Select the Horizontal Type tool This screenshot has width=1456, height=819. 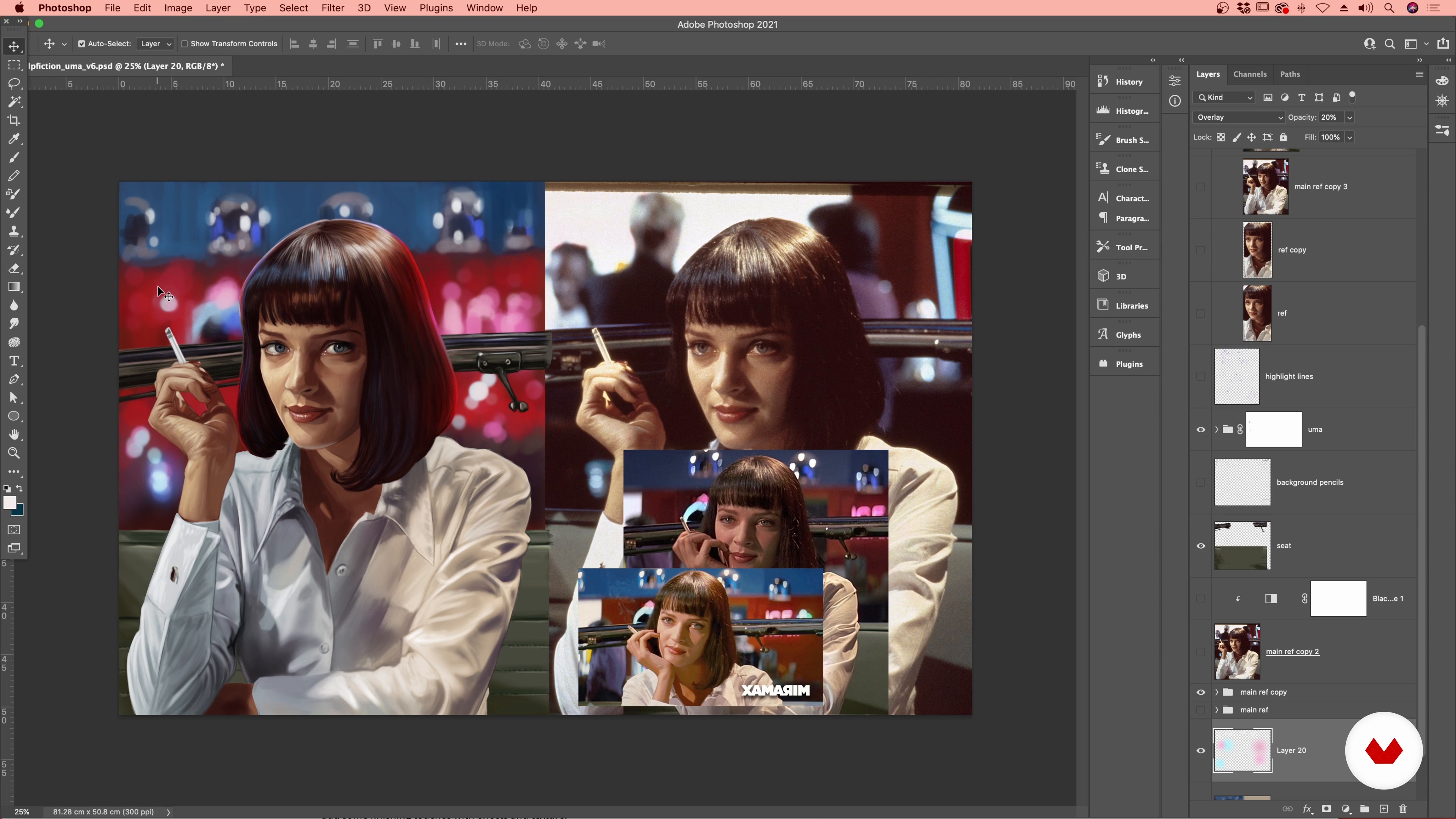pyautogui.click(x=14, y=361)
